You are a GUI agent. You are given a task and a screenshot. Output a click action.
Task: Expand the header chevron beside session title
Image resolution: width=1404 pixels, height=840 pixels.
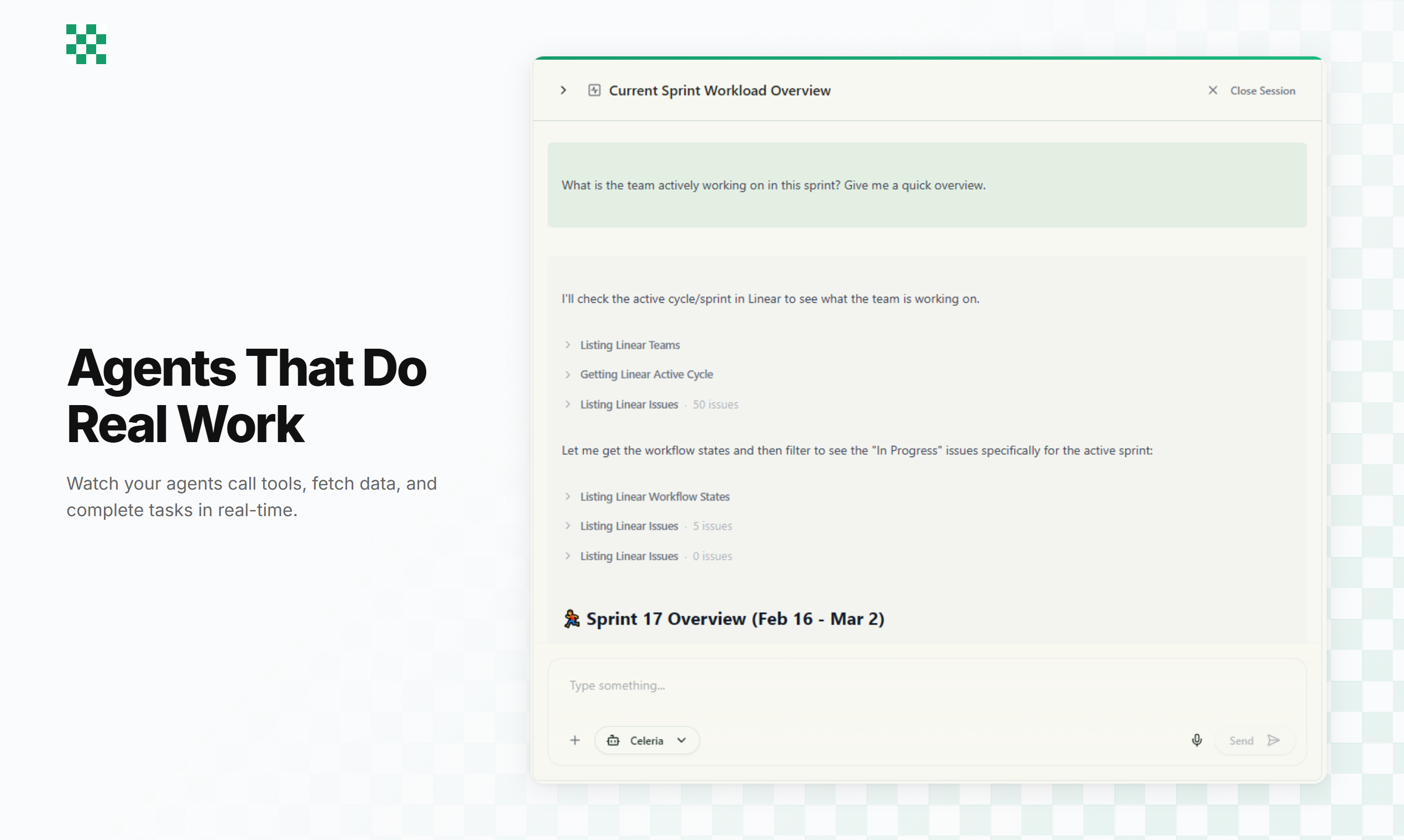pyautogui.click(x=563, y=91)
